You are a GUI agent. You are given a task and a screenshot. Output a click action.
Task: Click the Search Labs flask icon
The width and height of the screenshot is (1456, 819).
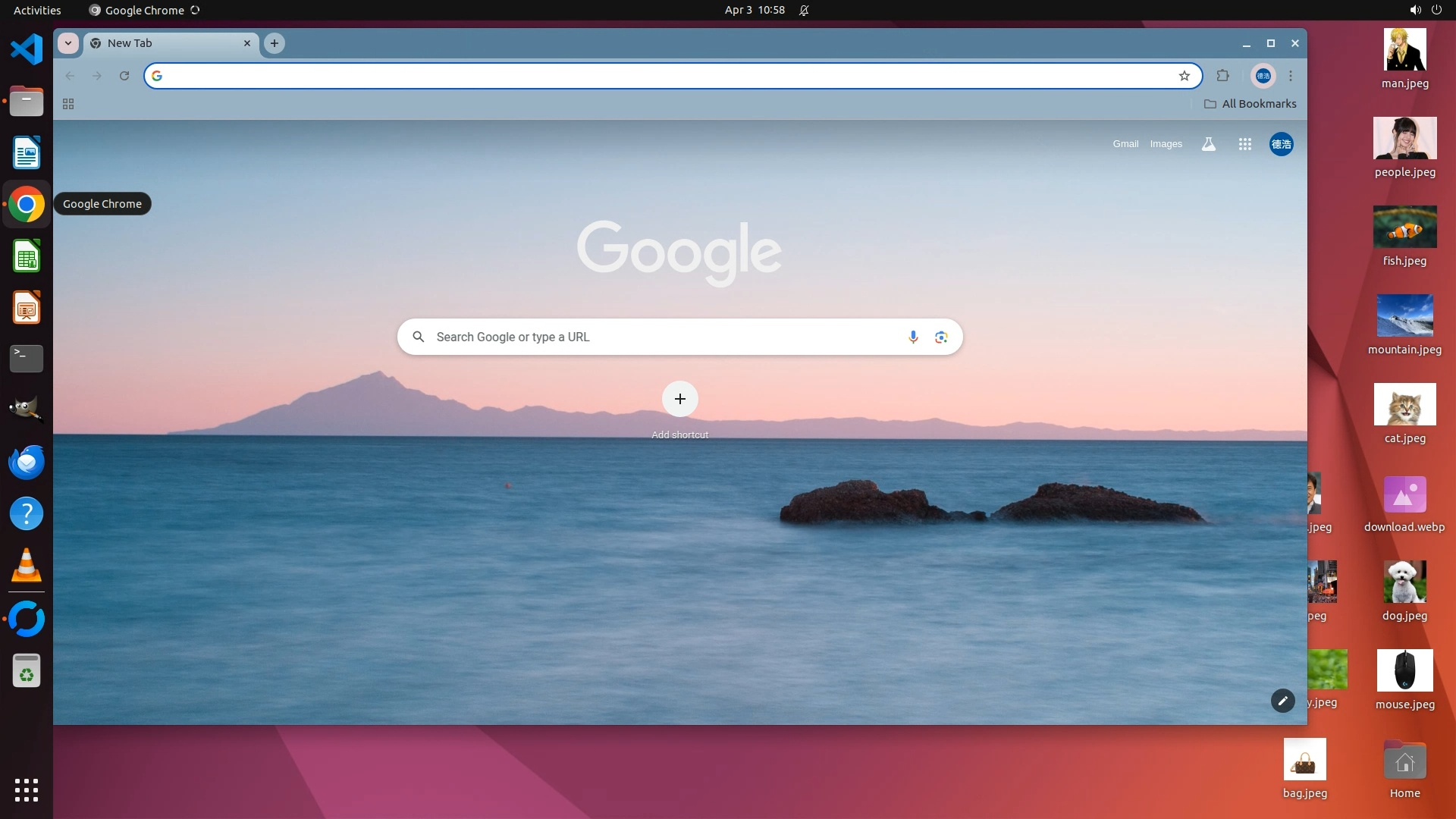tap(1209, 144)
